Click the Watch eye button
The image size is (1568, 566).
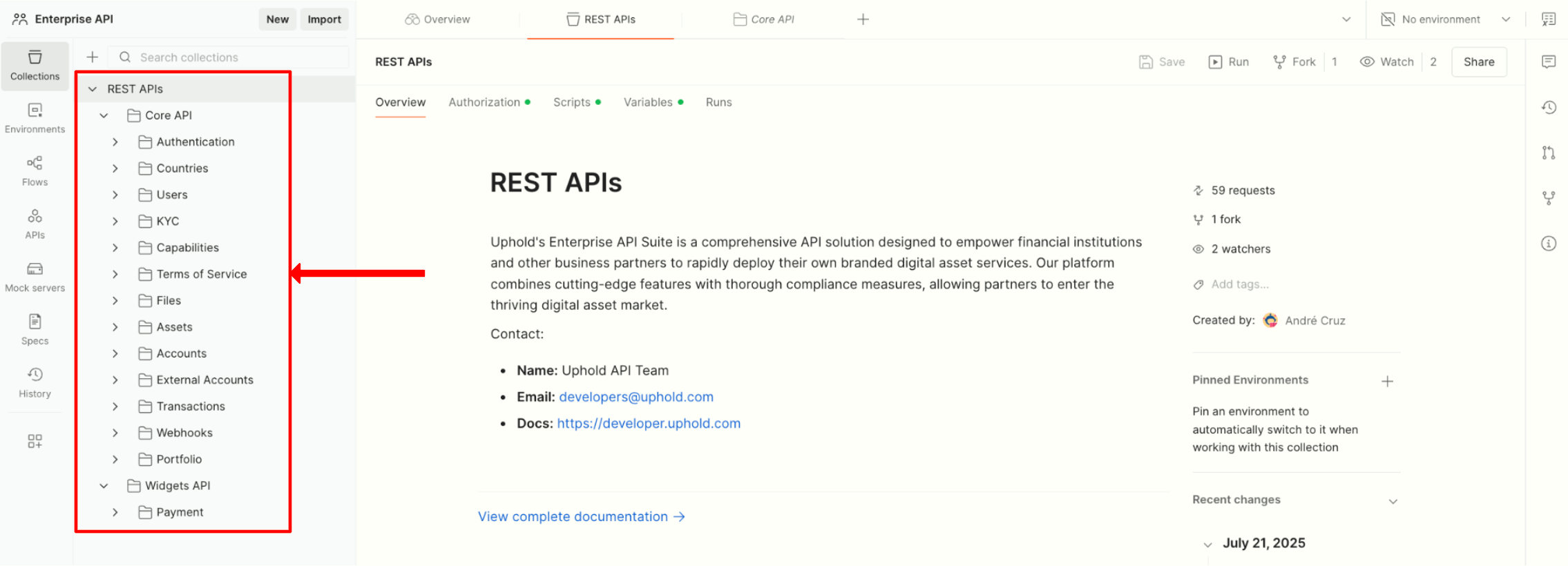(1387, 62)
